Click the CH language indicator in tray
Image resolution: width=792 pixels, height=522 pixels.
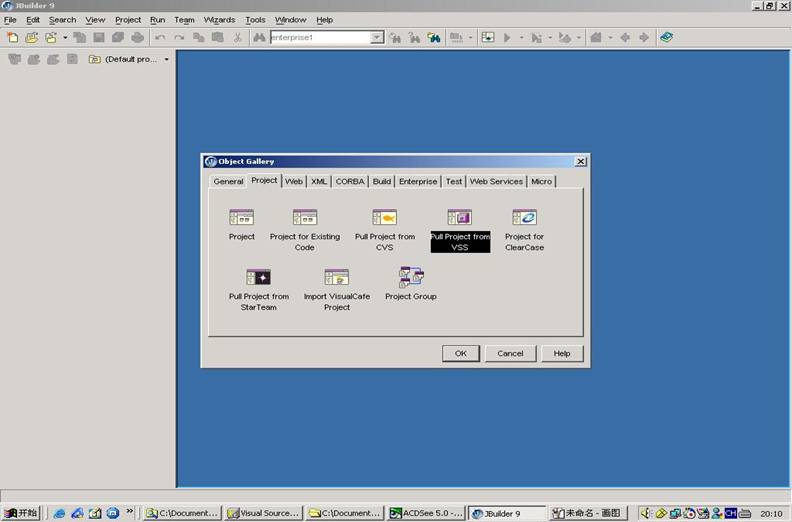[730, 513]
